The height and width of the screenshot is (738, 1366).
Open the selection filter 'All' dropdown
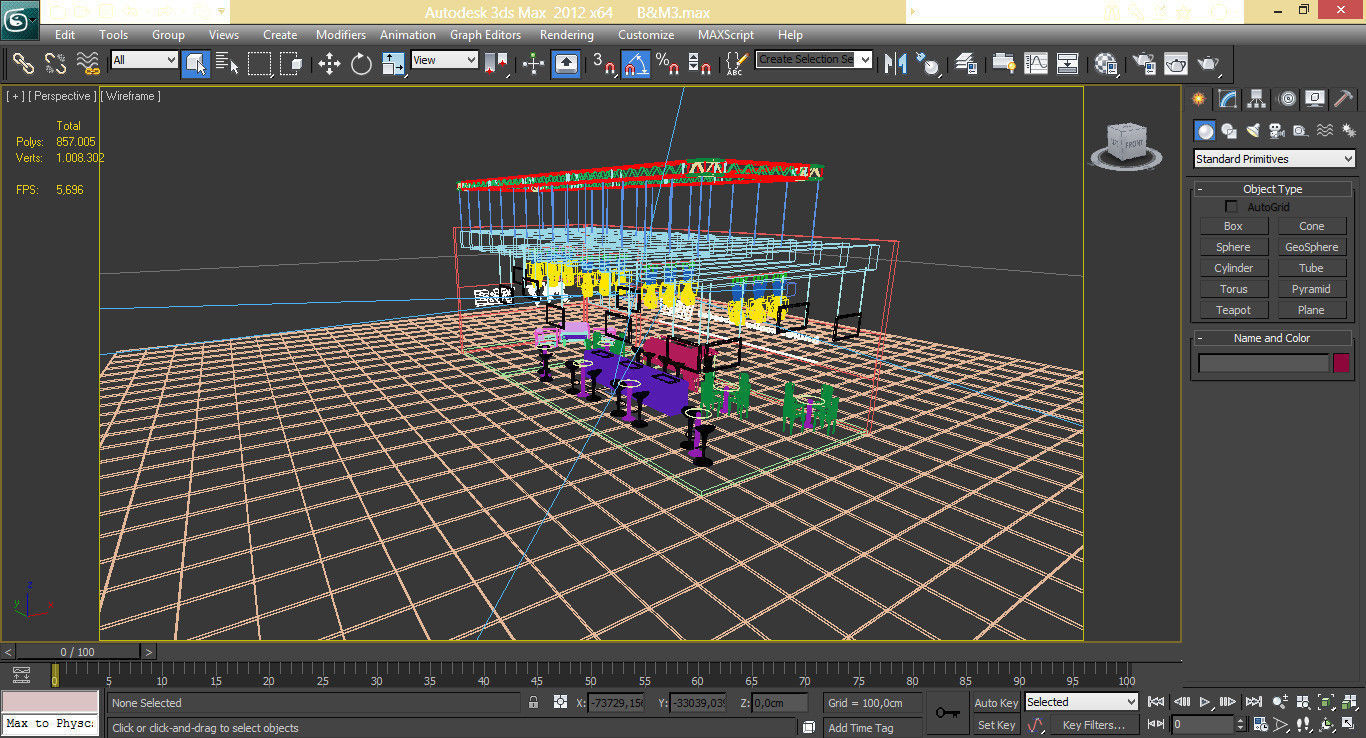(144, 60)
